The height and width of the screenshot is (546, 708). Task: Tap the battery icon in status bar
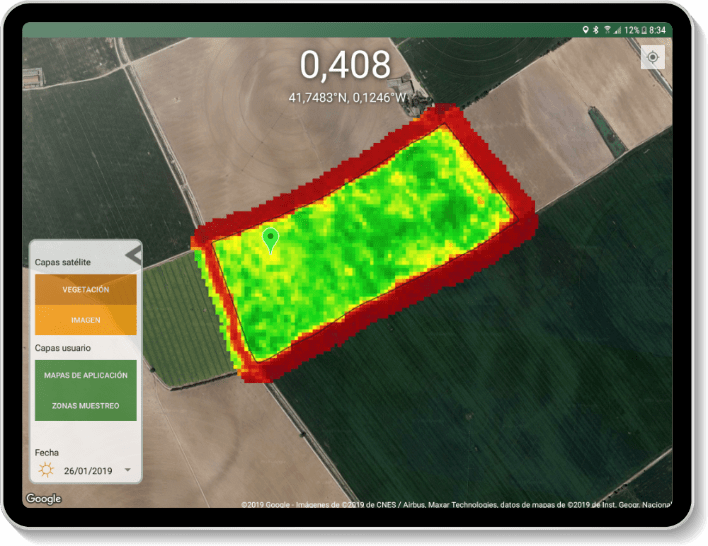(644, 30)
